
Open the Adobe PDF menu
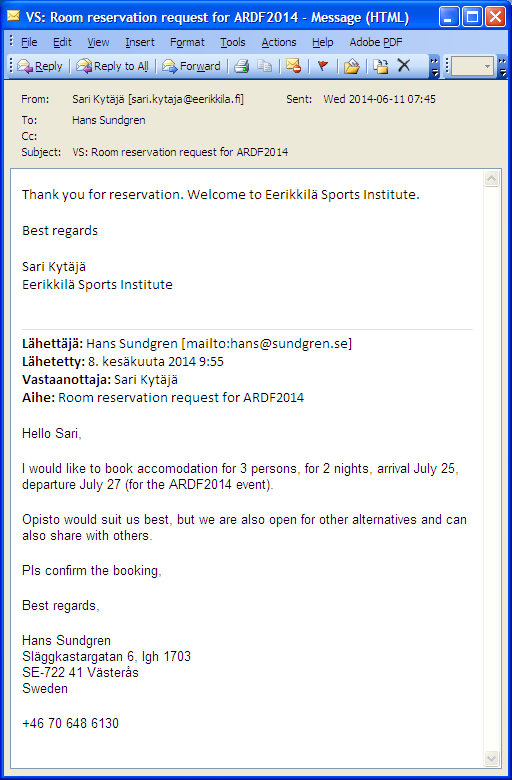pos(376,42)
